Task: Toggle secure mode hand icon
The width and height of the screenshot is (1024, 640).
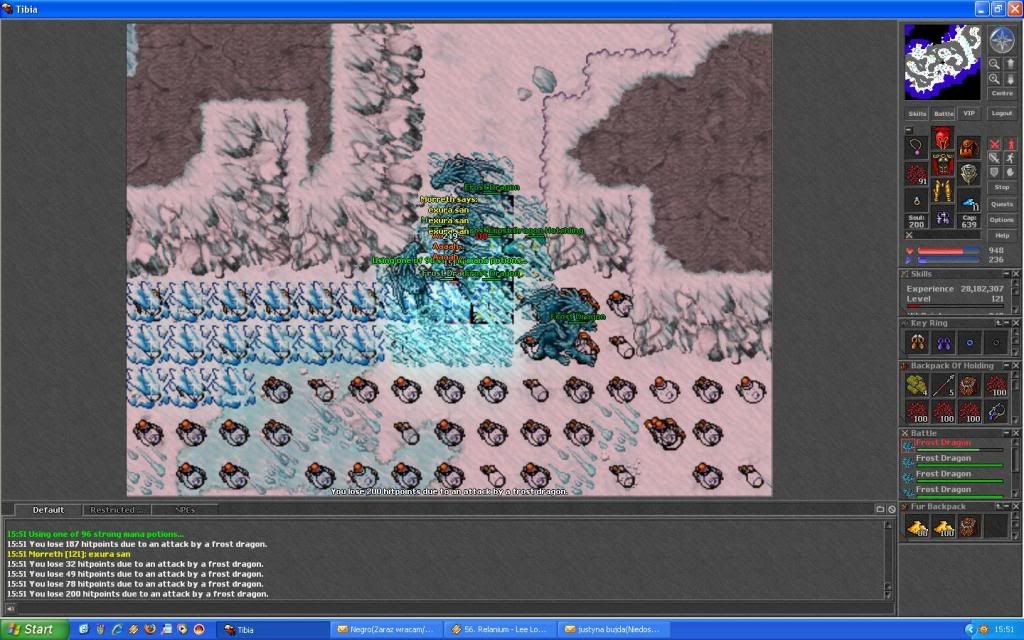Action: tap(1010, 172)
